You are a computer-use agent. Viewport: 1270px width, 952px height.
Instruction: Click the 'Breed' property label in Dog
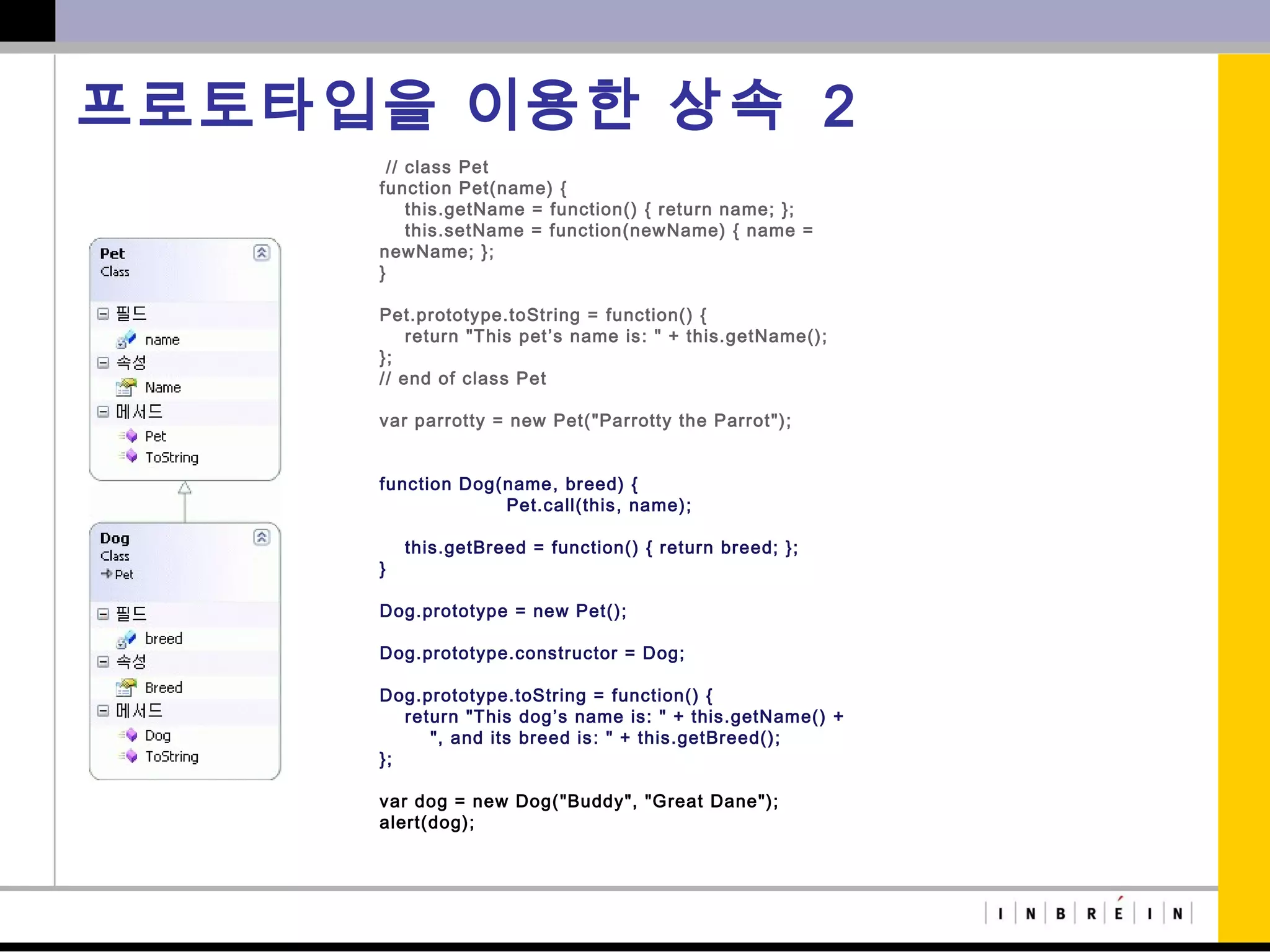[164, 687]
